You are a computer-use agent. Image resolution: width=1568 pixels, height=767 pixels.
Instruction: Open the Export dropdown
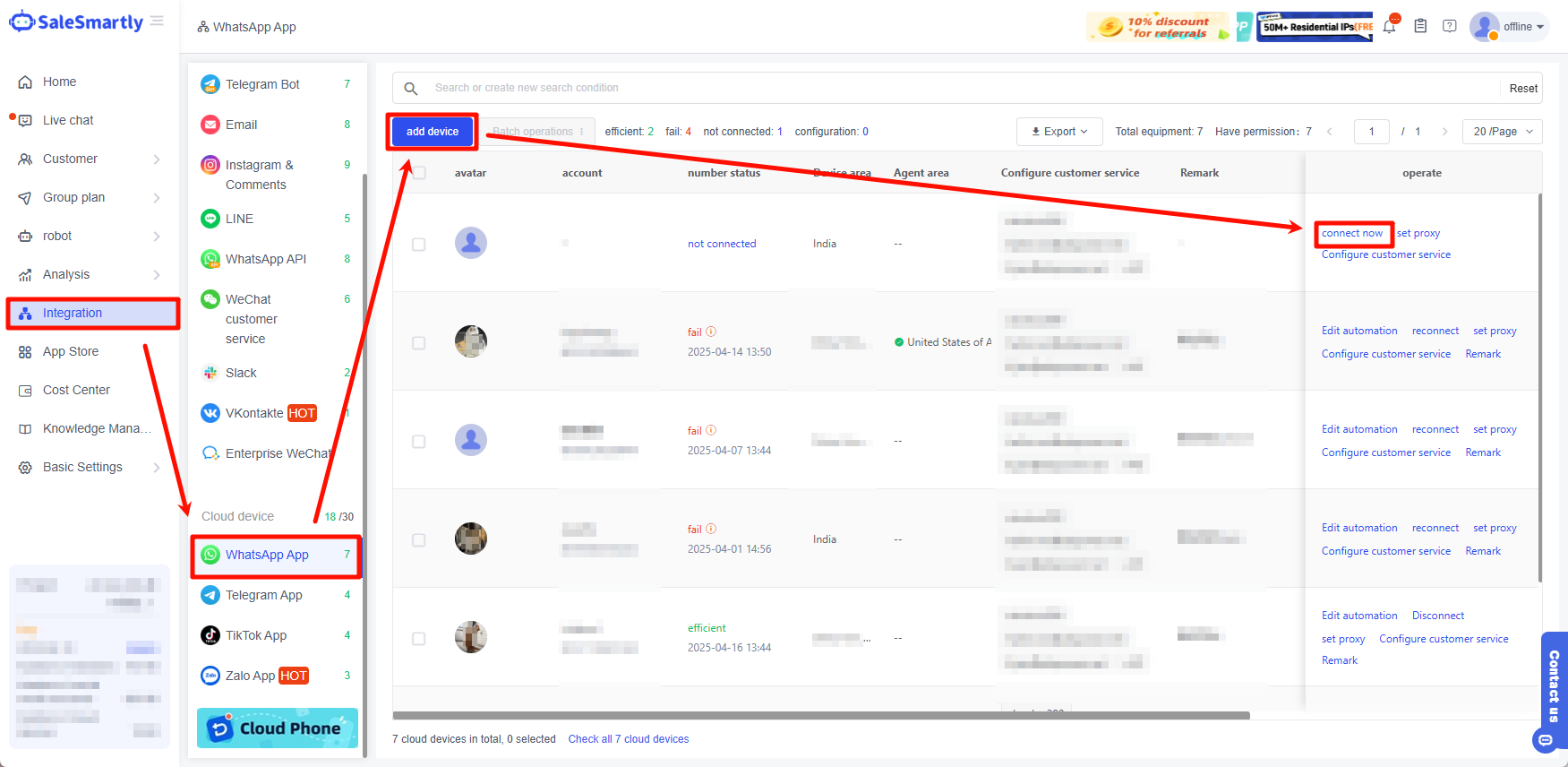[x=1059, y=132]
